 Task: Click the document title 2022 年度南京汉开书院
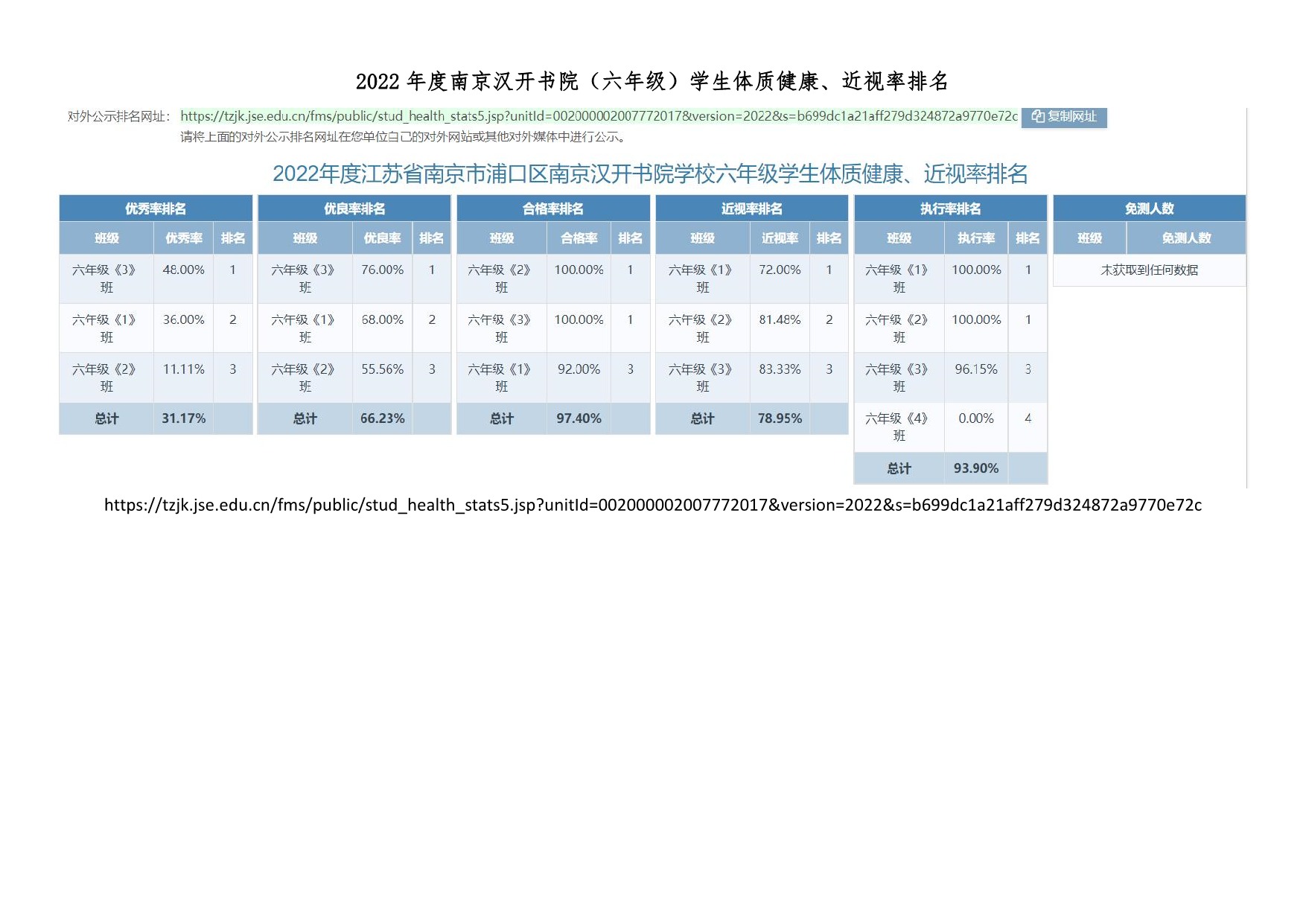click(652, 80)
